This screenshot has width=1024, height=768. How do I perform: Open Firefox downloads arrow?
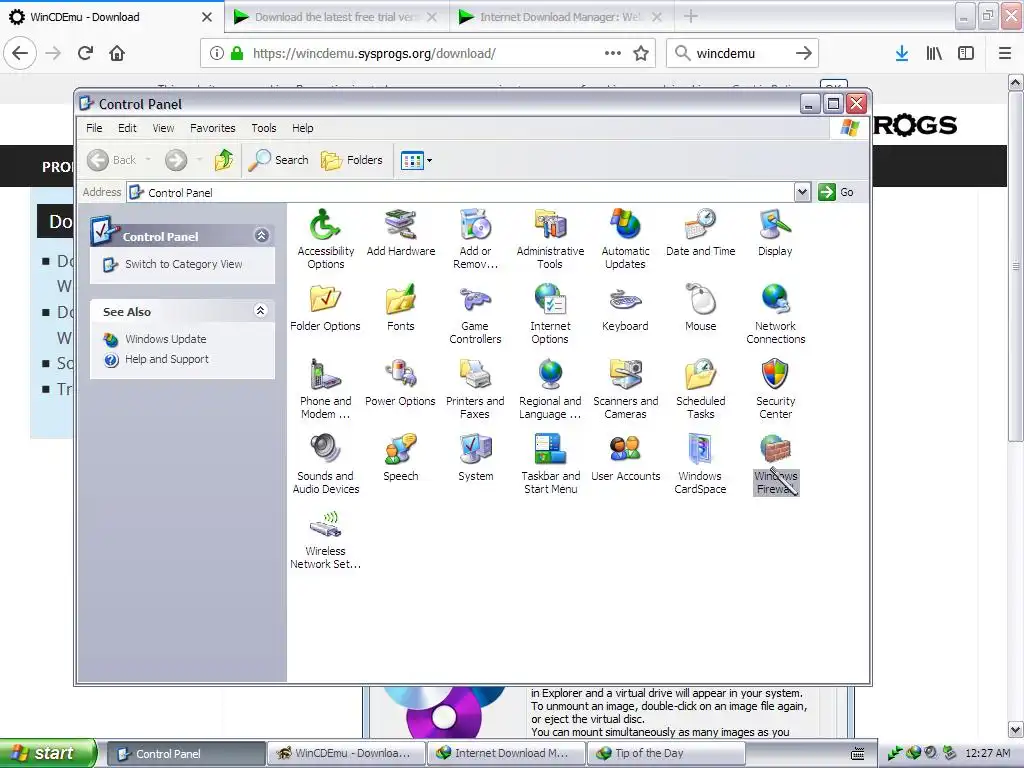tap(902, 53)
